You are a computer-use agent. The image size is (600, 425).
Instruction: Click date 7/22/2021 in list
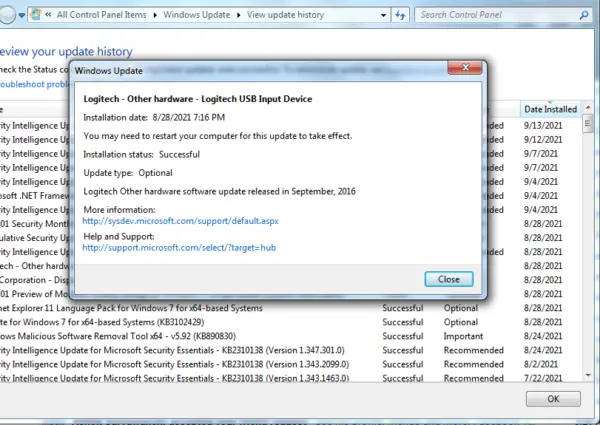[543, 378]
